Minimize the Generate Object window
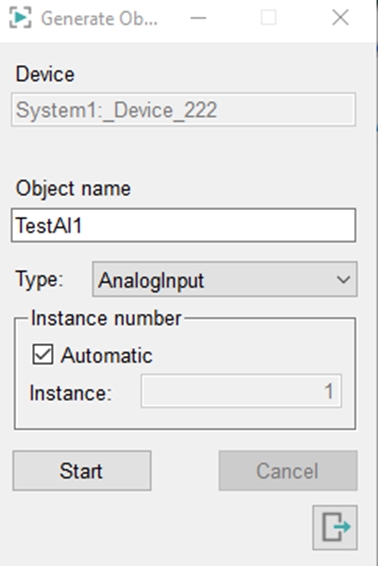Screen dimensions: 378x566 point(198,18)
